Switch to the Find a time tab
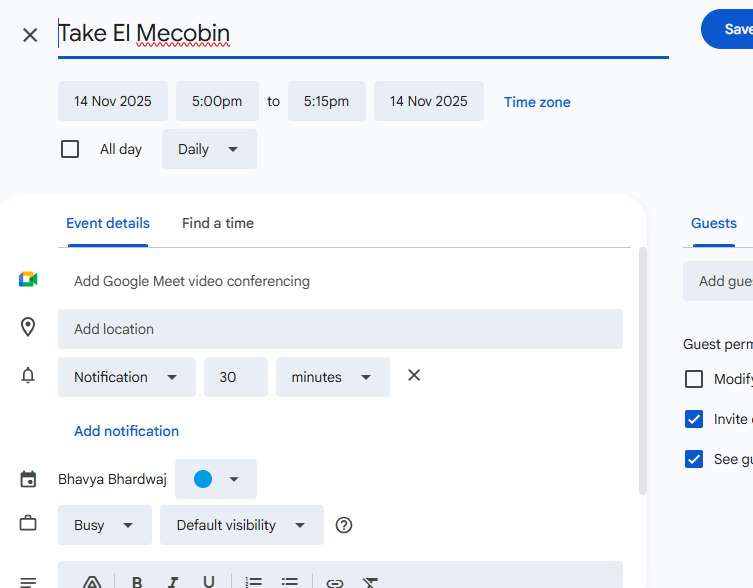Screen dimensions: 753x588 pyautogui.click(x=218, y=223)
